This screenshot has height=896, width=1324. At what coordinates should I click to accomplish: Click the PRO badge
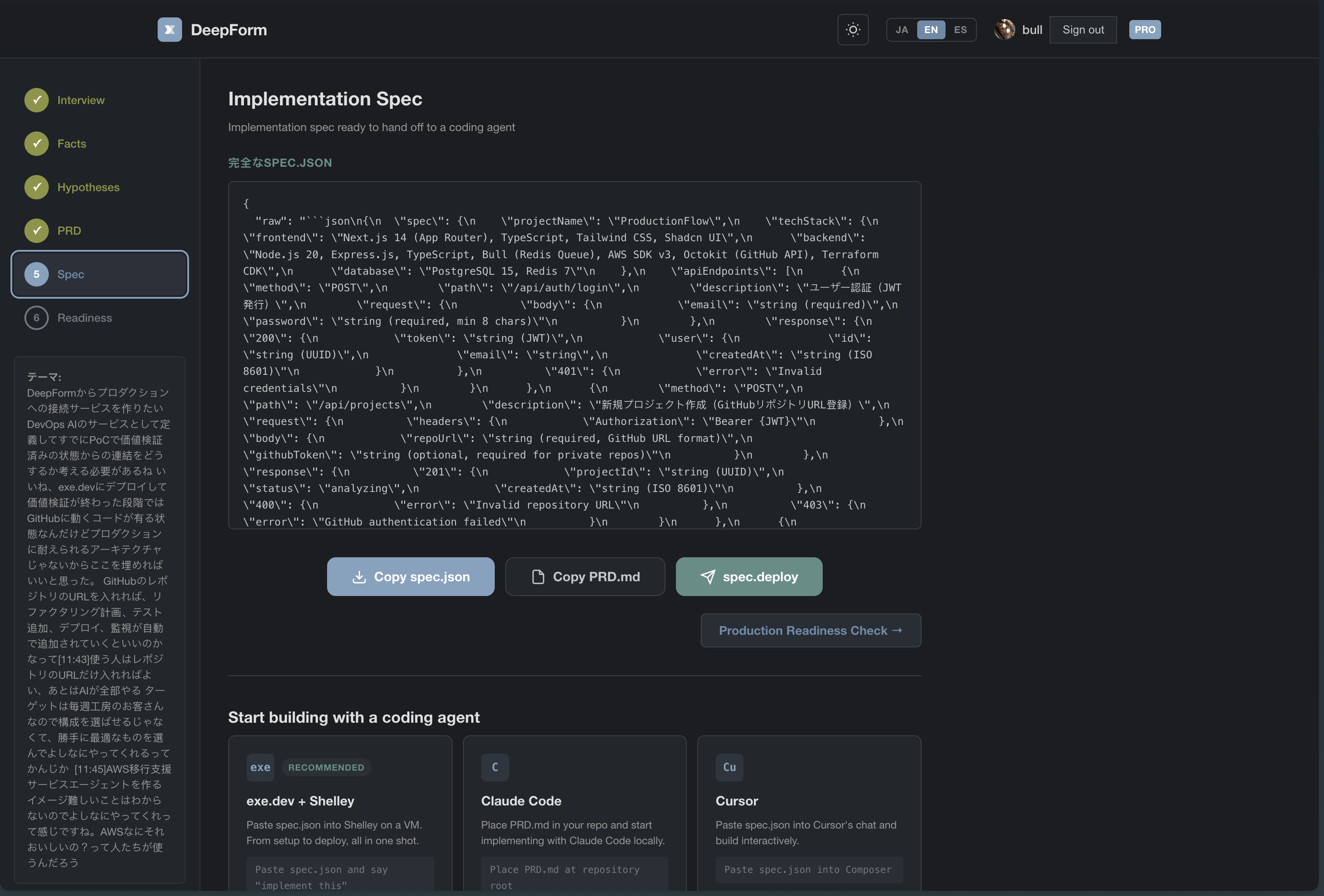tap(1144, 30)
